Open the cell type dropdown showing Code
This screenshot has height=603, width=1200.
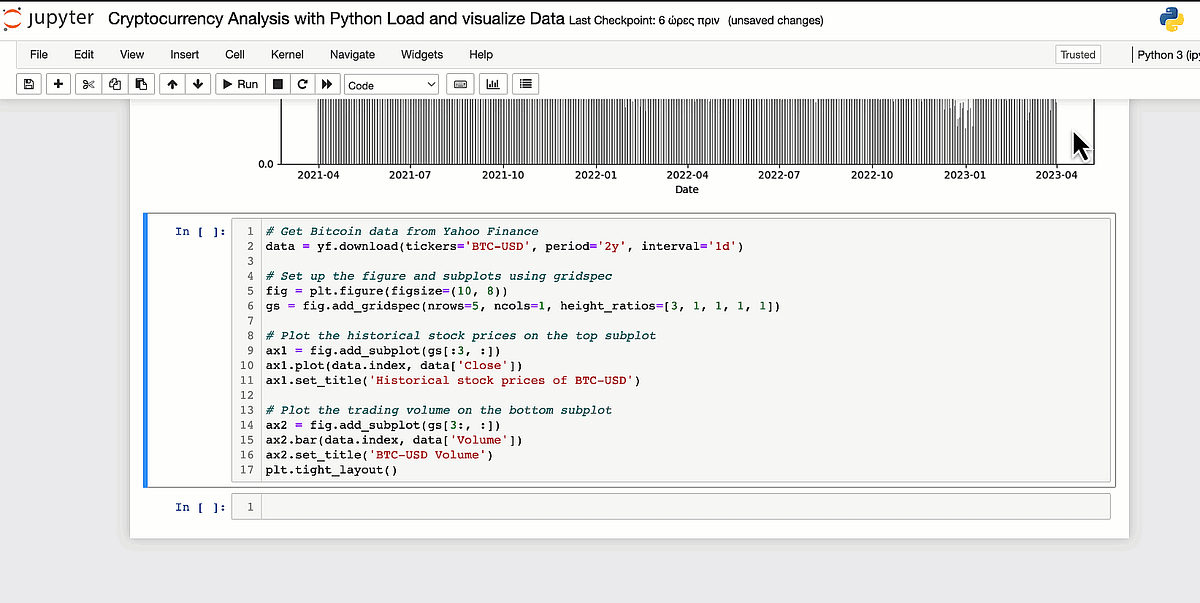pyautogui.click(x=390, y=84)
